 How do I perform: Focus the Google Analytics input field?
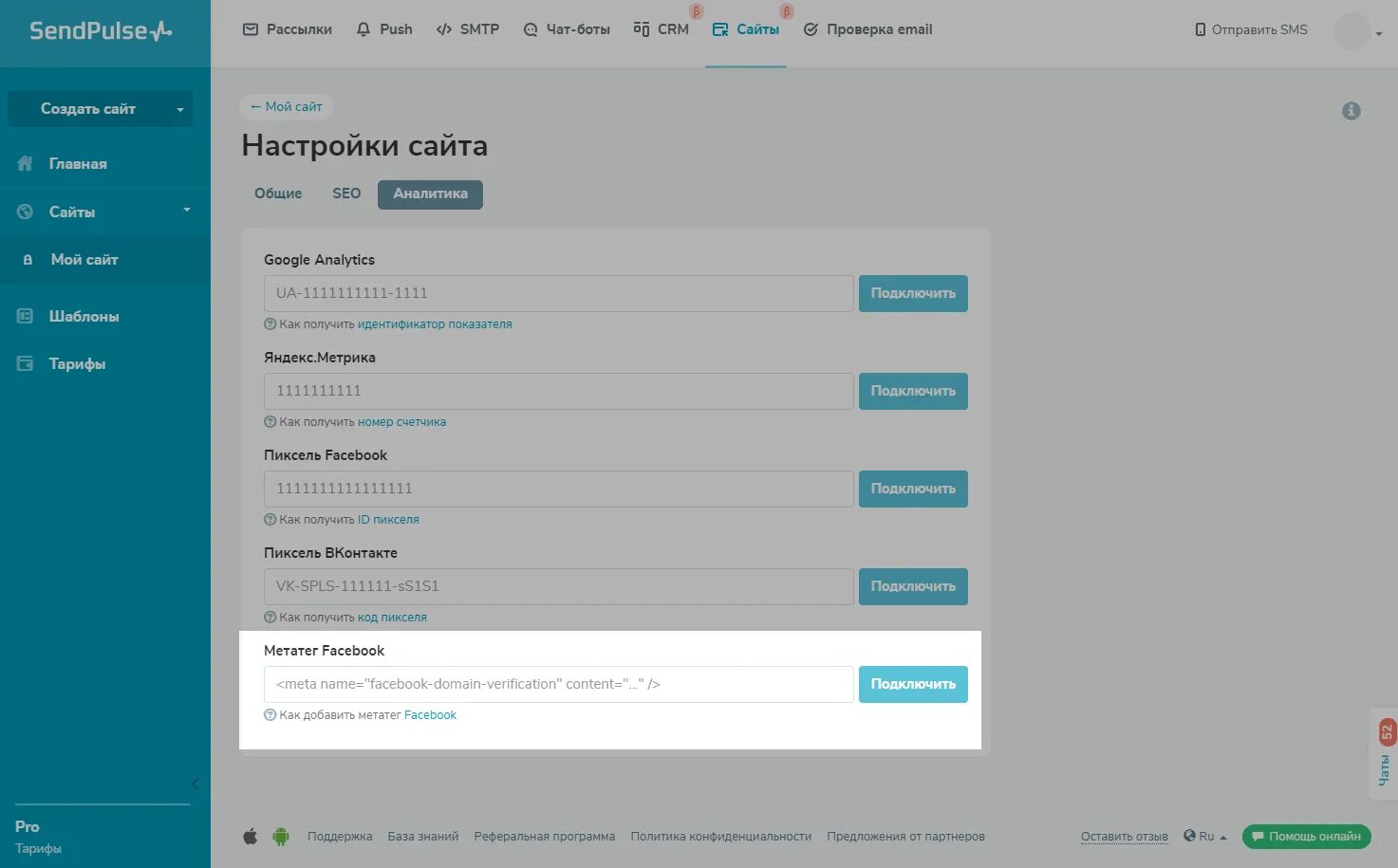(x=559, y=293)
